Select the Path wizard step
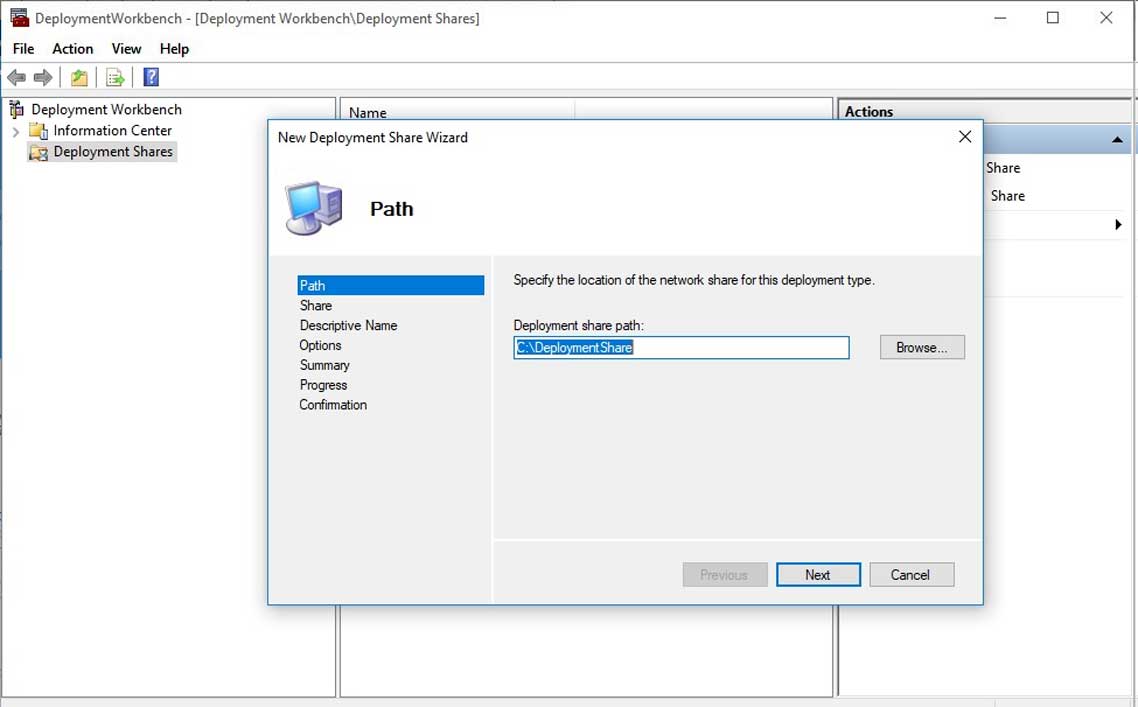1138x707 pixels. [x=390, y=285]
